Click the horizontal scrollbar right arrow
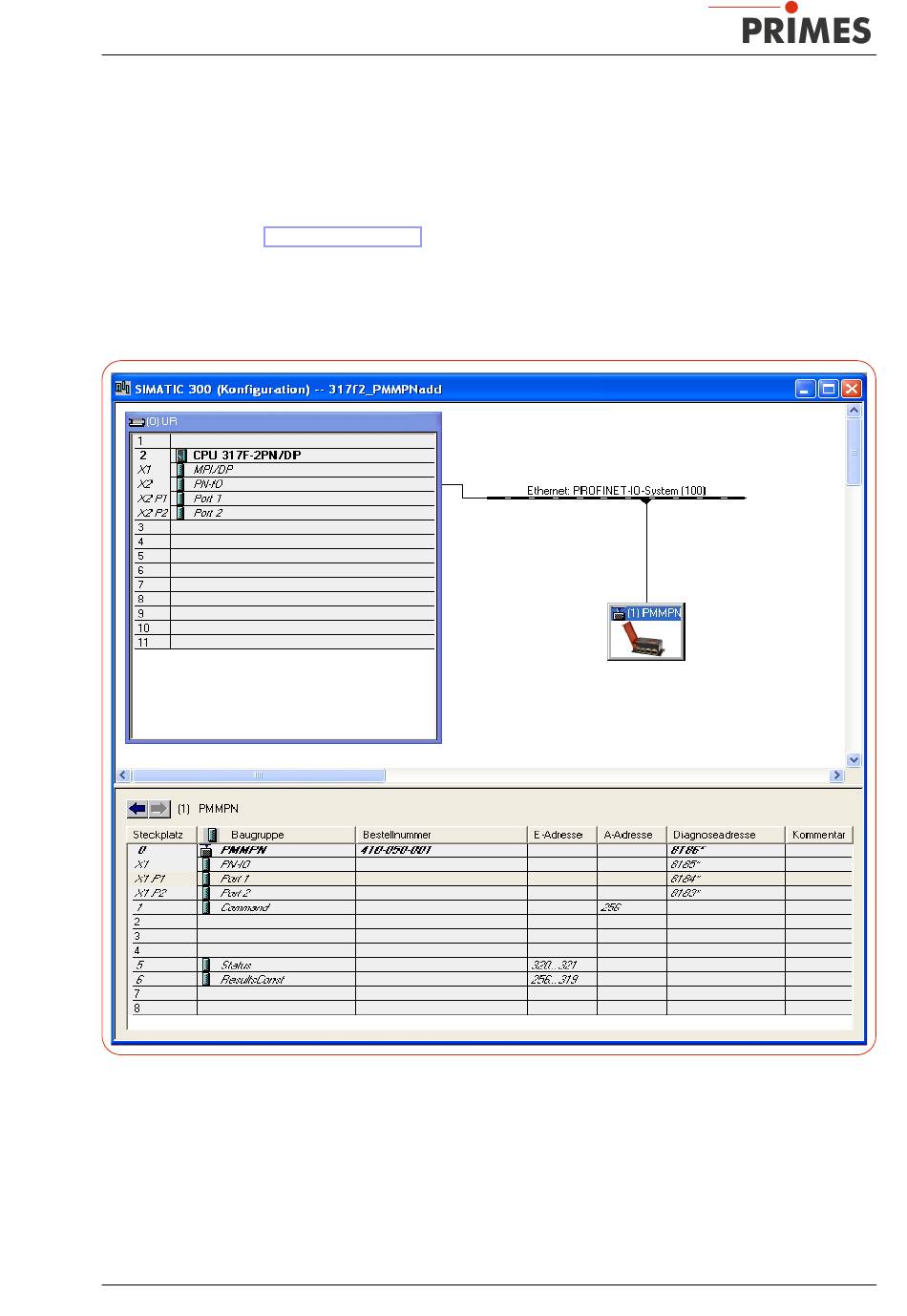 (837, 776)
